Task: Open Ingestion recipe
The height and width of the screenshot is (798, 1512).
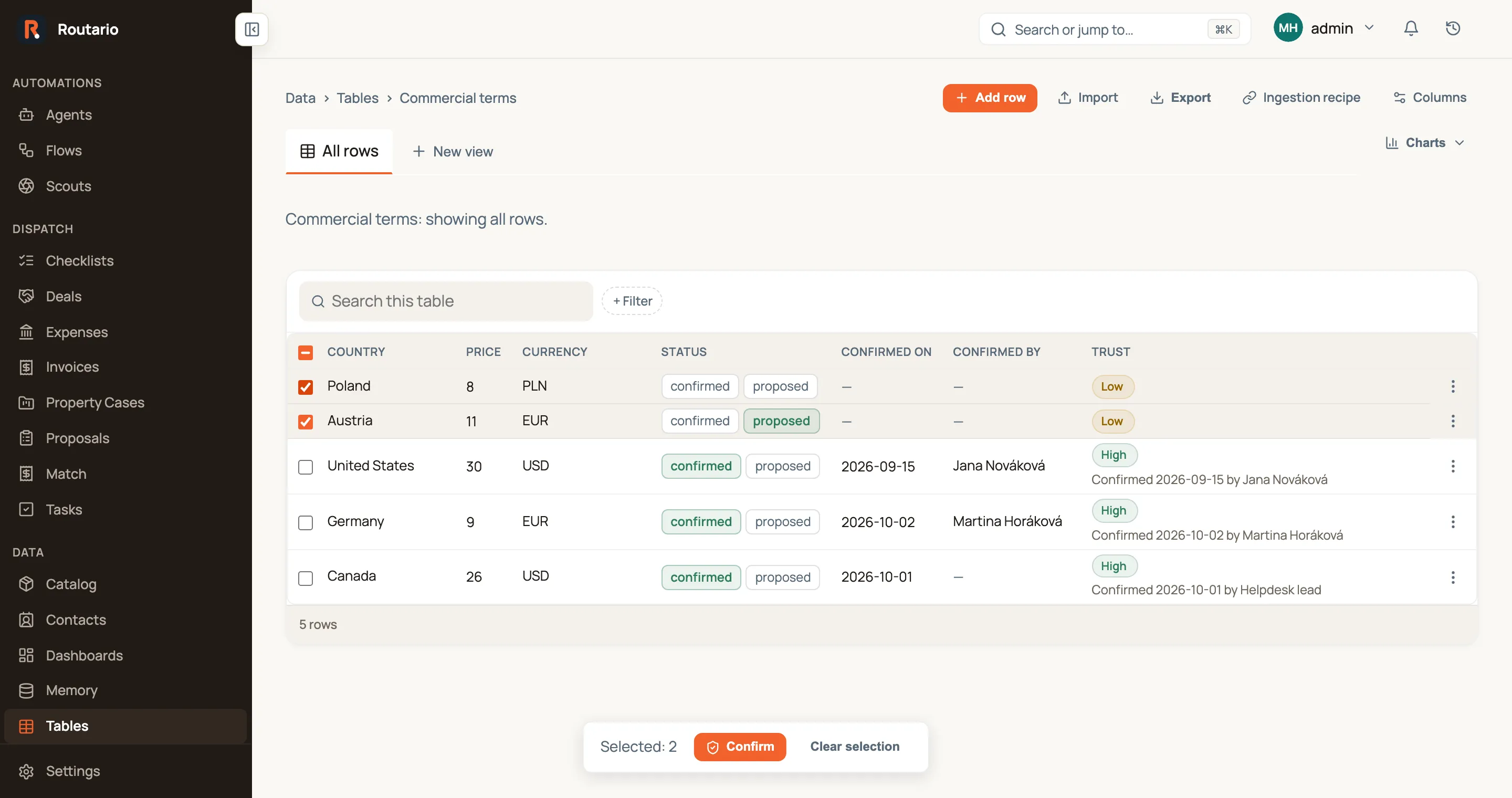Action: 1301,98
